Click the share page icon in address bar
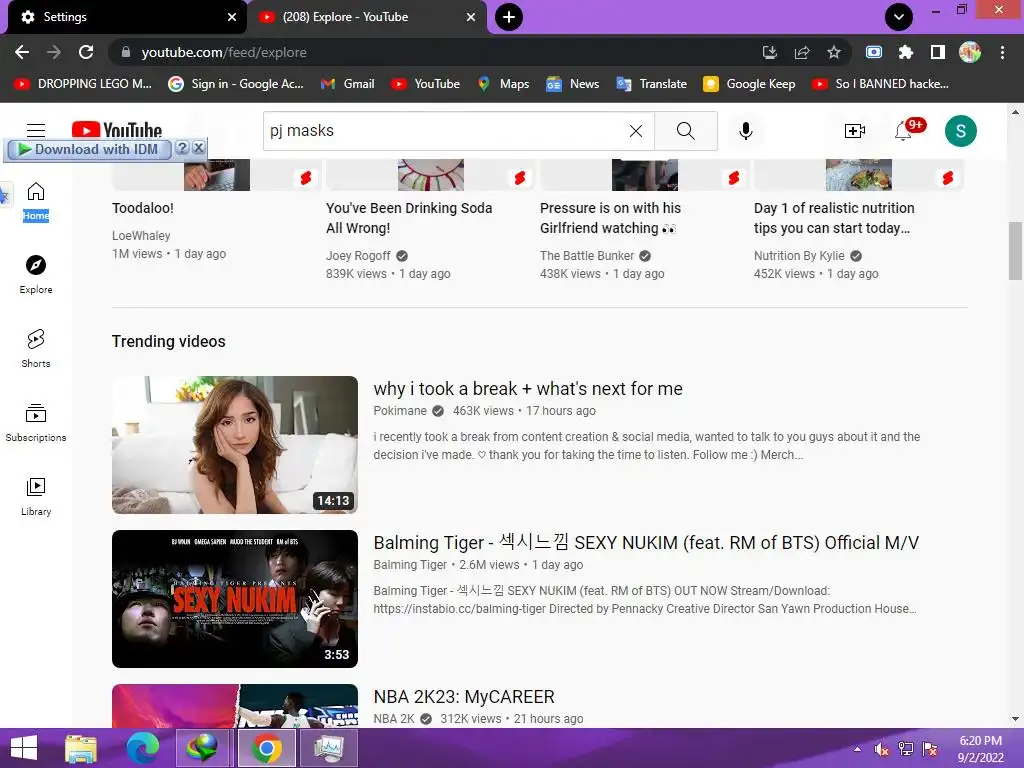1024x768 pixels. [x=801, y=52]
